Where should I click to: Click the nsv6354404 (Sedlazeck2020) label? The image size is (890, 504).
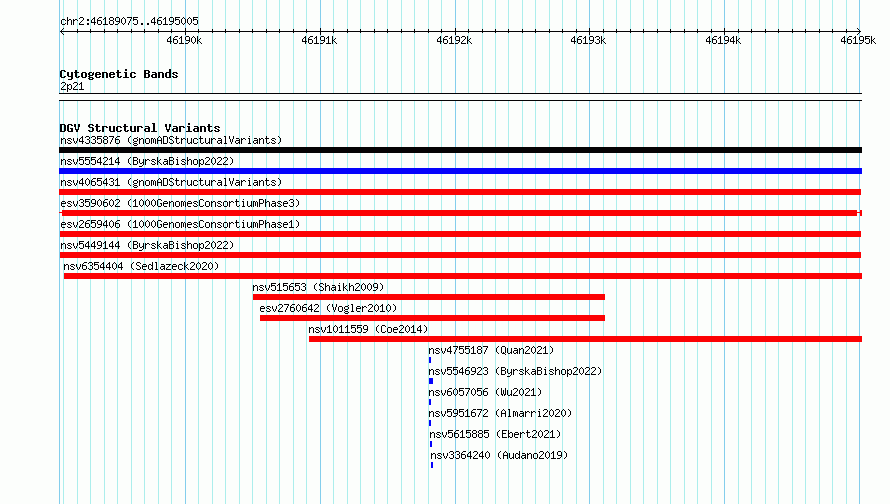coord(141,266)
